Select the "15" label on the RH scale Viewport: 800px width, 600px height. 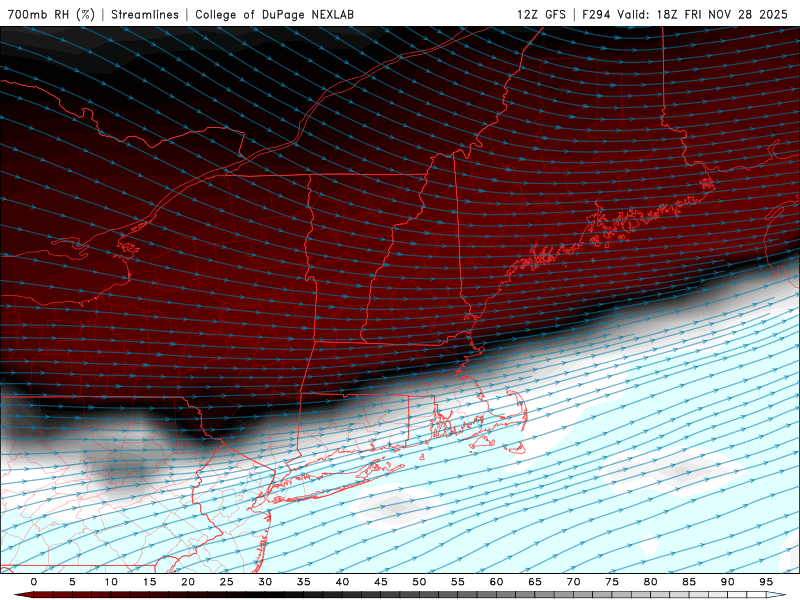(x=149, y=582)
